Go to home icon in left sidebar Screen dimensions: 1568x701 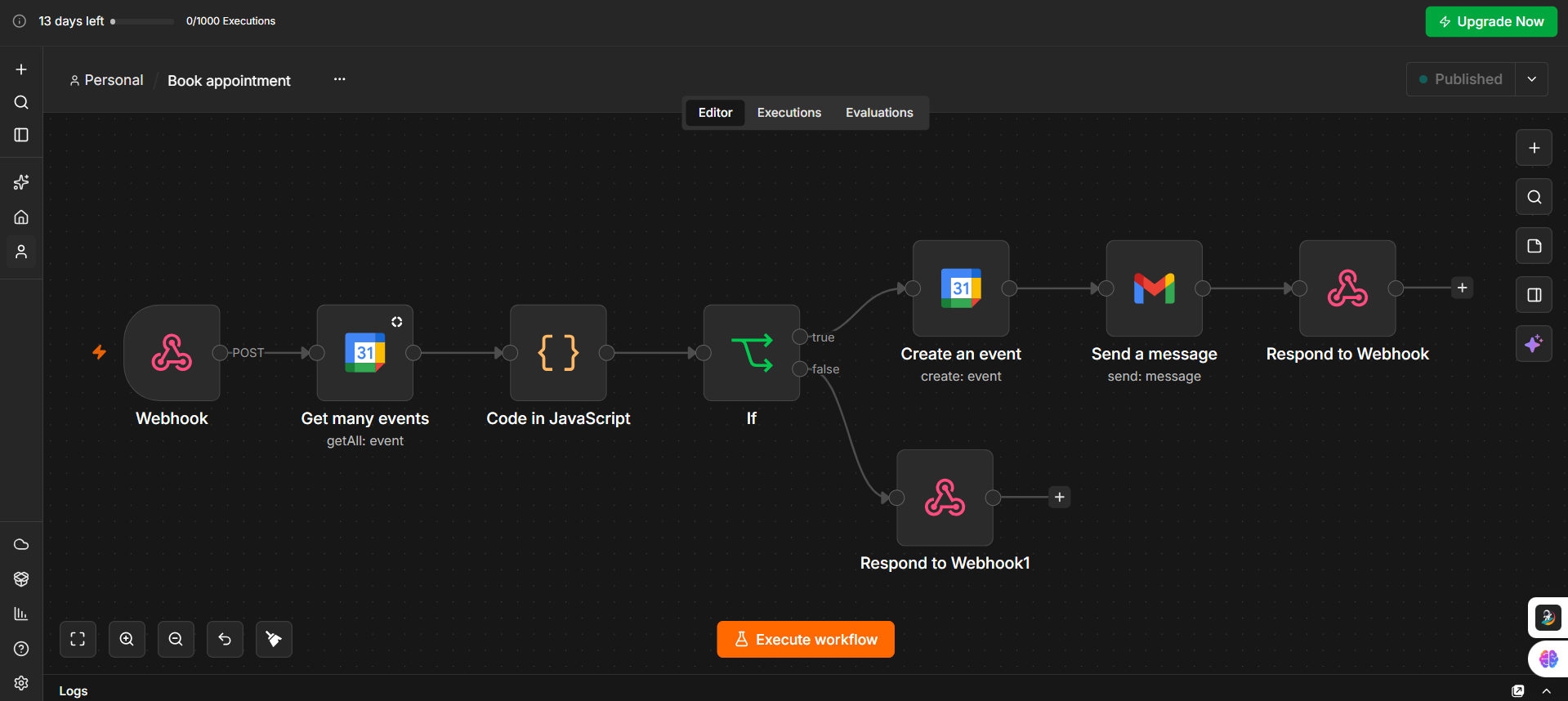pyautogui.click(x=21, y=217)
